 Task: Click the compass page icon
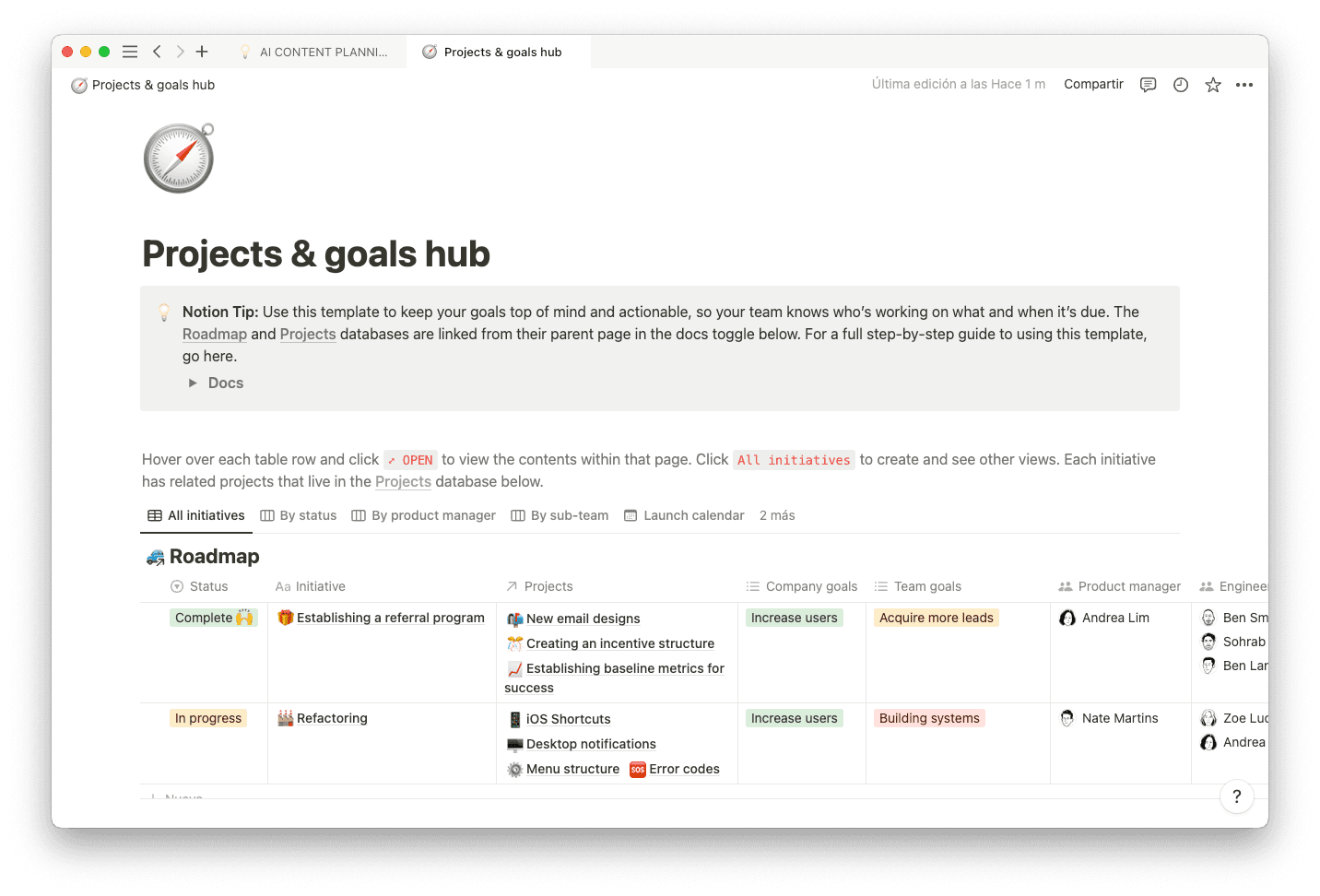click(179, 158)
